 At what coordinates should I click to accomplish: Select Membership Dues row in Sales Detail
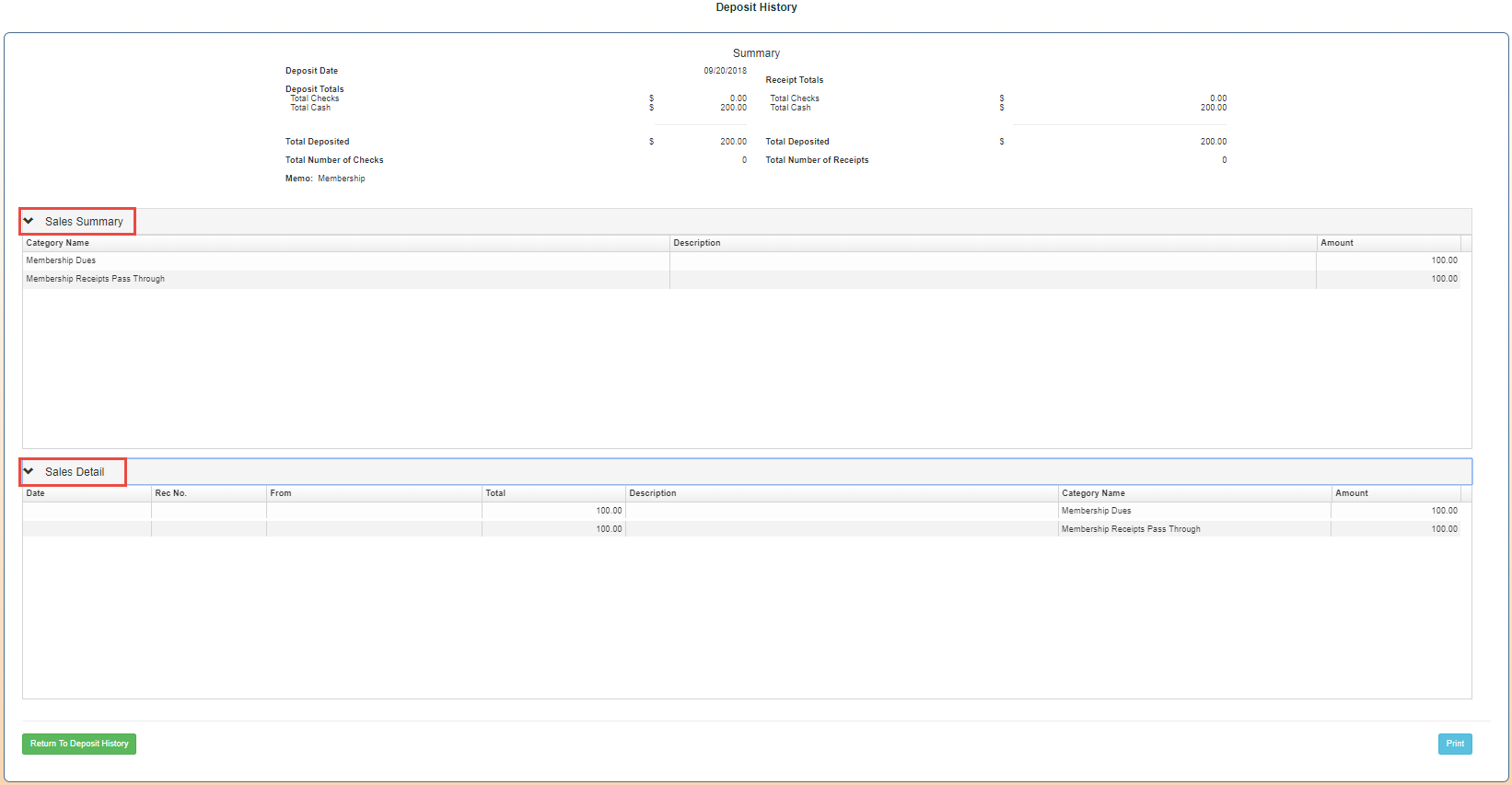click(x=1096, y=511)
